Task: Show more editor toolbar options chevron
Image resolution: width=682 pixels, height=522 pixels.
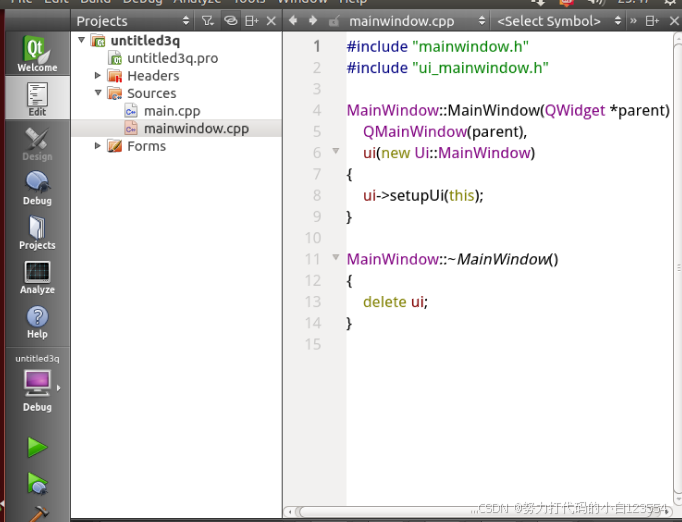Action: pos(633,21)
